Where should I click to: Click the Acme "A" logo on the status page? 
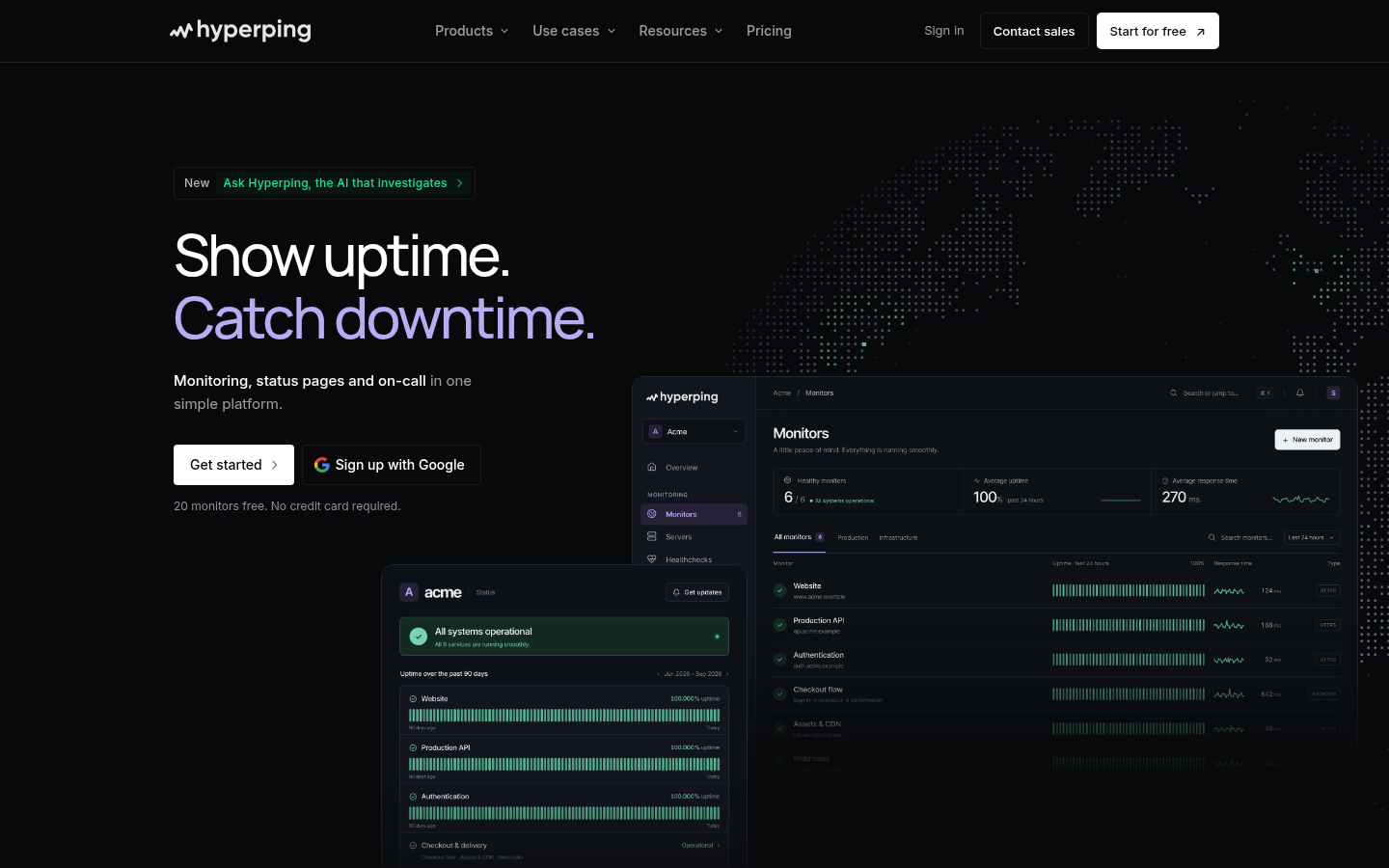pos(409,592)
